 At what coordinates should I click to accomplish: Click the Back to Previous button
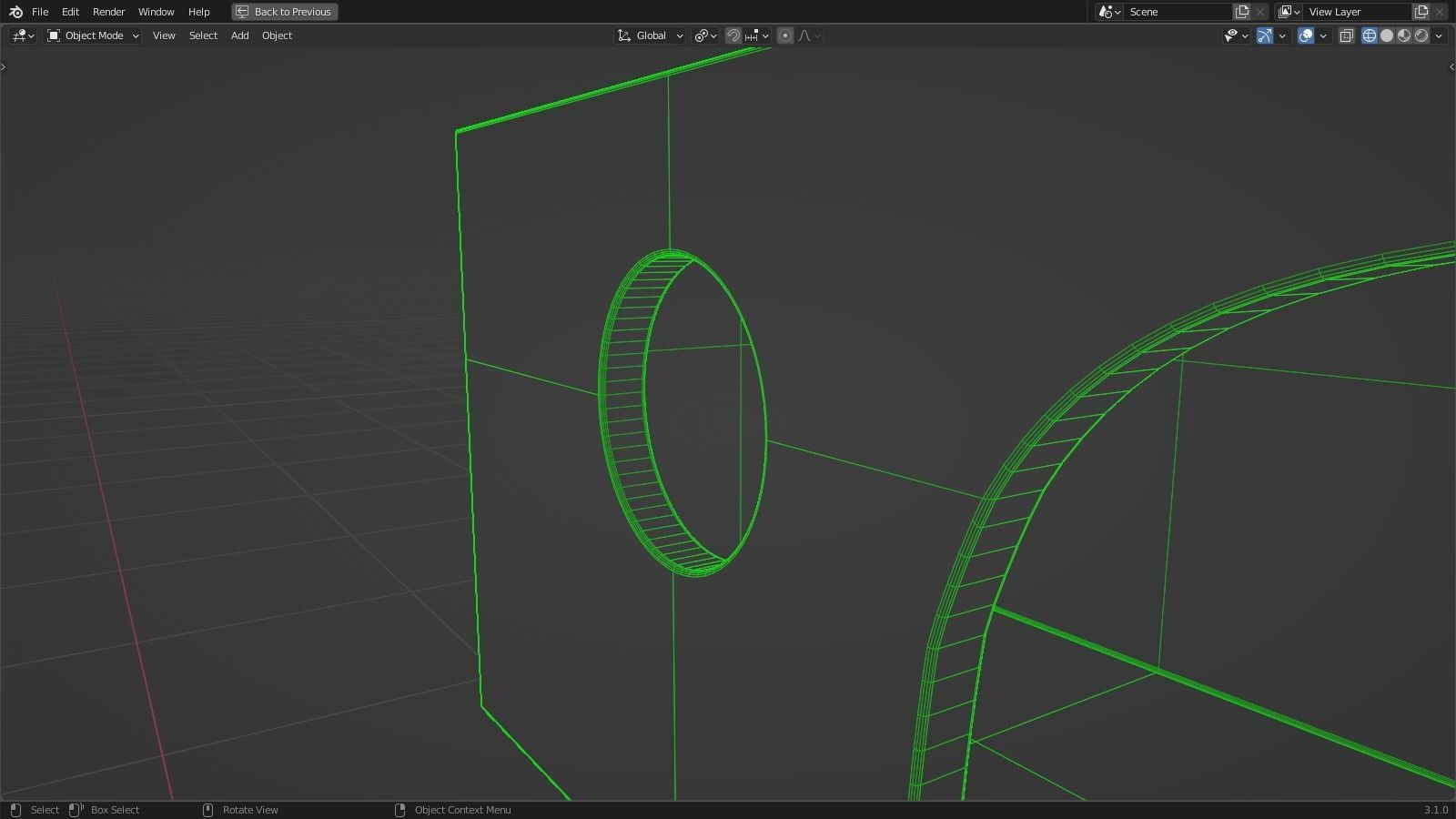tap(284, 12)
